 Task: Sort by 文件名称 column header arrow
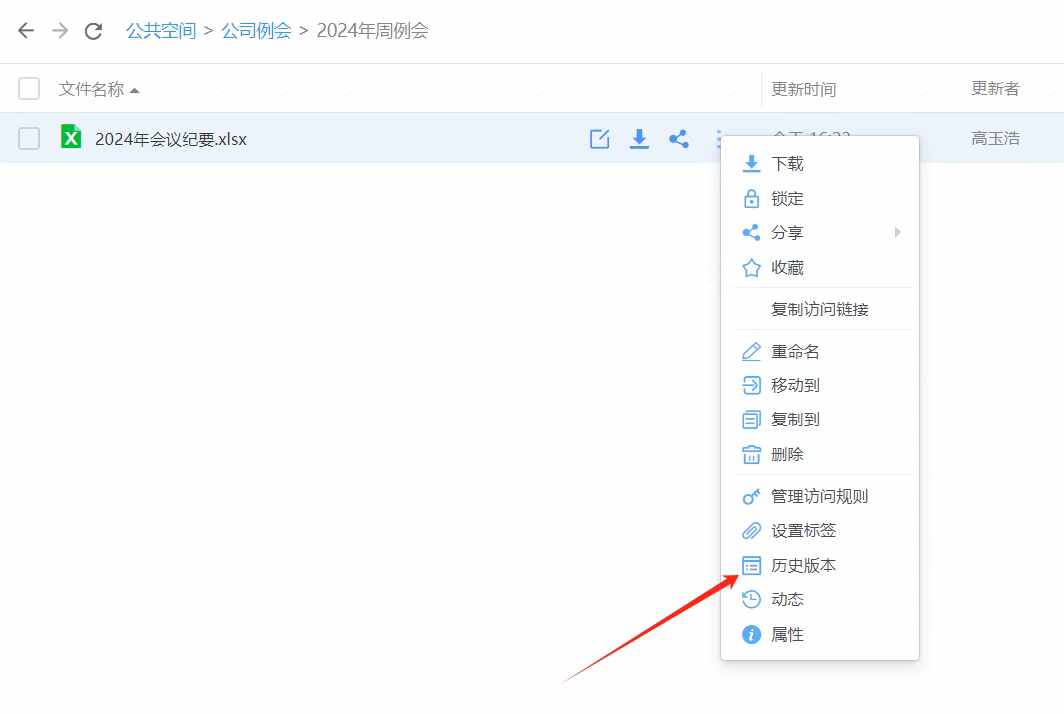coord(135,90)
